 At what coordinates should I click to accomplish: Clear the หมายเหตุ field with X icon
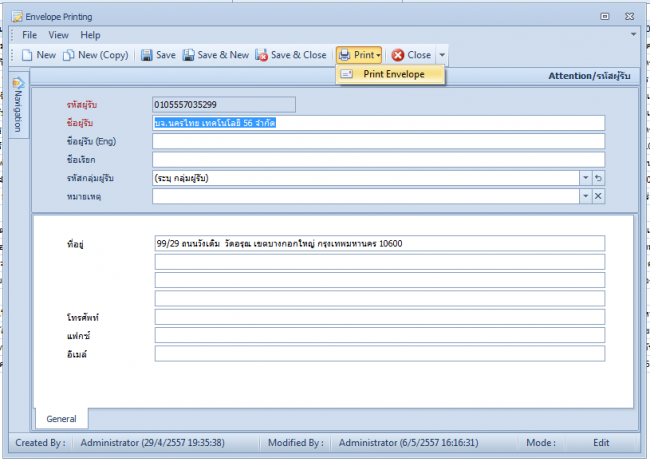click(x=598, y=196)
